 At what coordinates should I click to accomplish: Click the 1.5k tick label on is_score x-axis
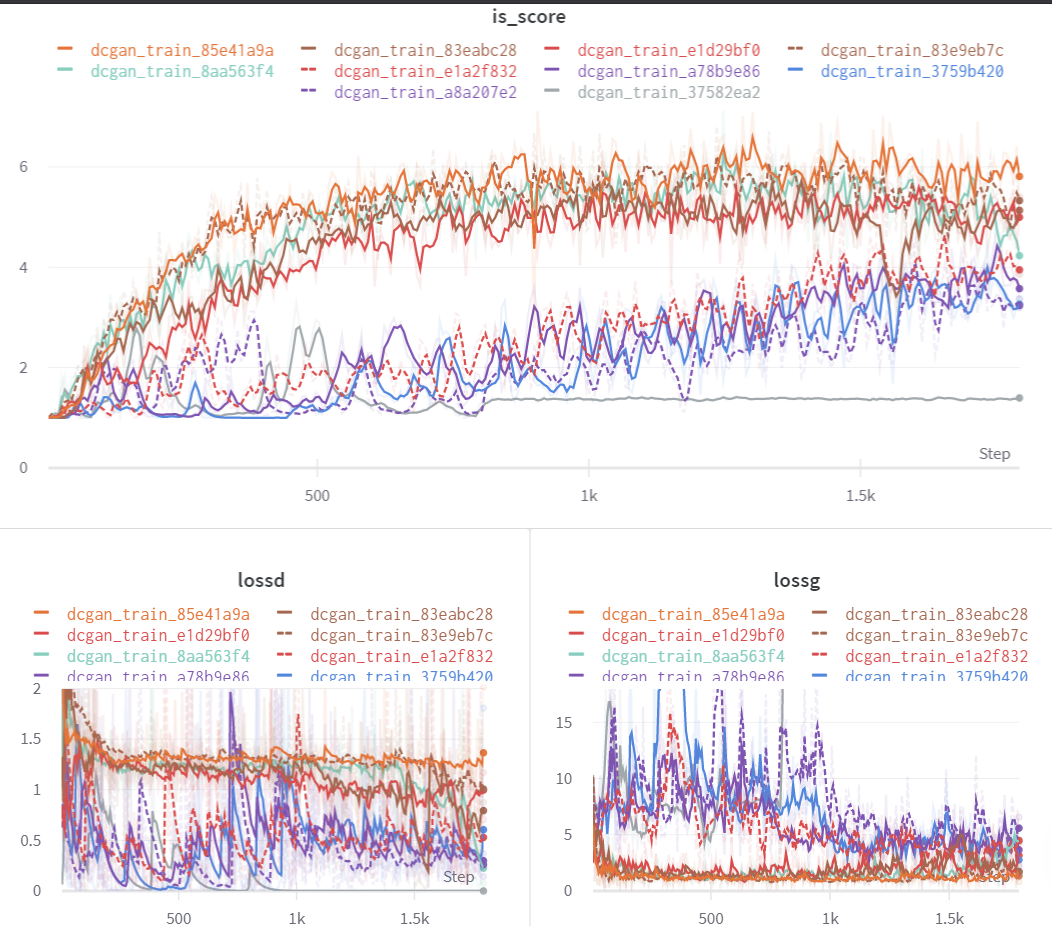861,496
